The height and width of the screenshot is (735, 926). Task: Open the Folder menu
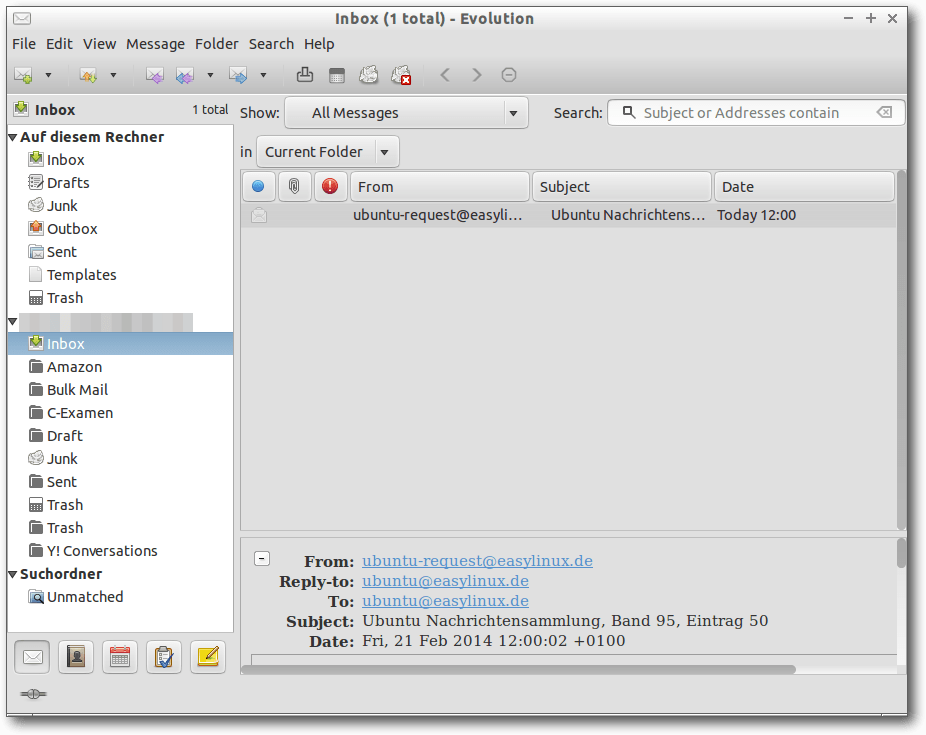tap(216, 44)
